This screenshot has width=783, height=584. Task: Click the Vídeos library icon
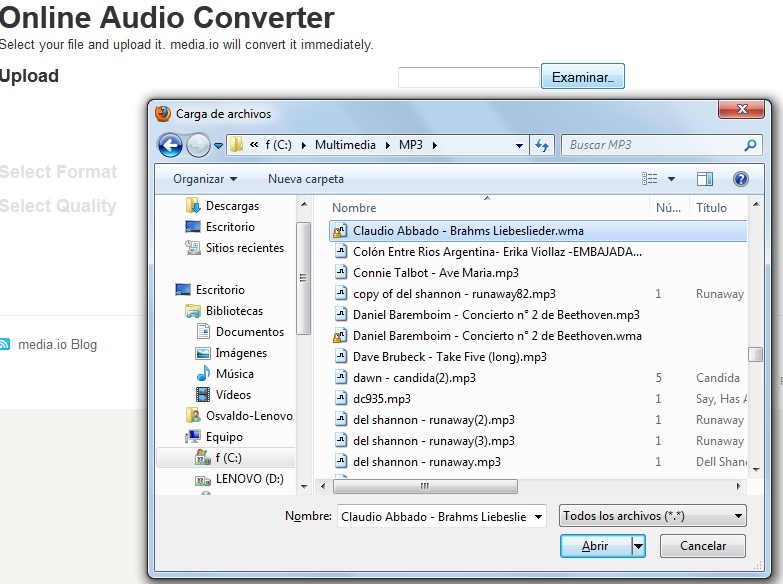pyautogui.click(x=203, y=395)
